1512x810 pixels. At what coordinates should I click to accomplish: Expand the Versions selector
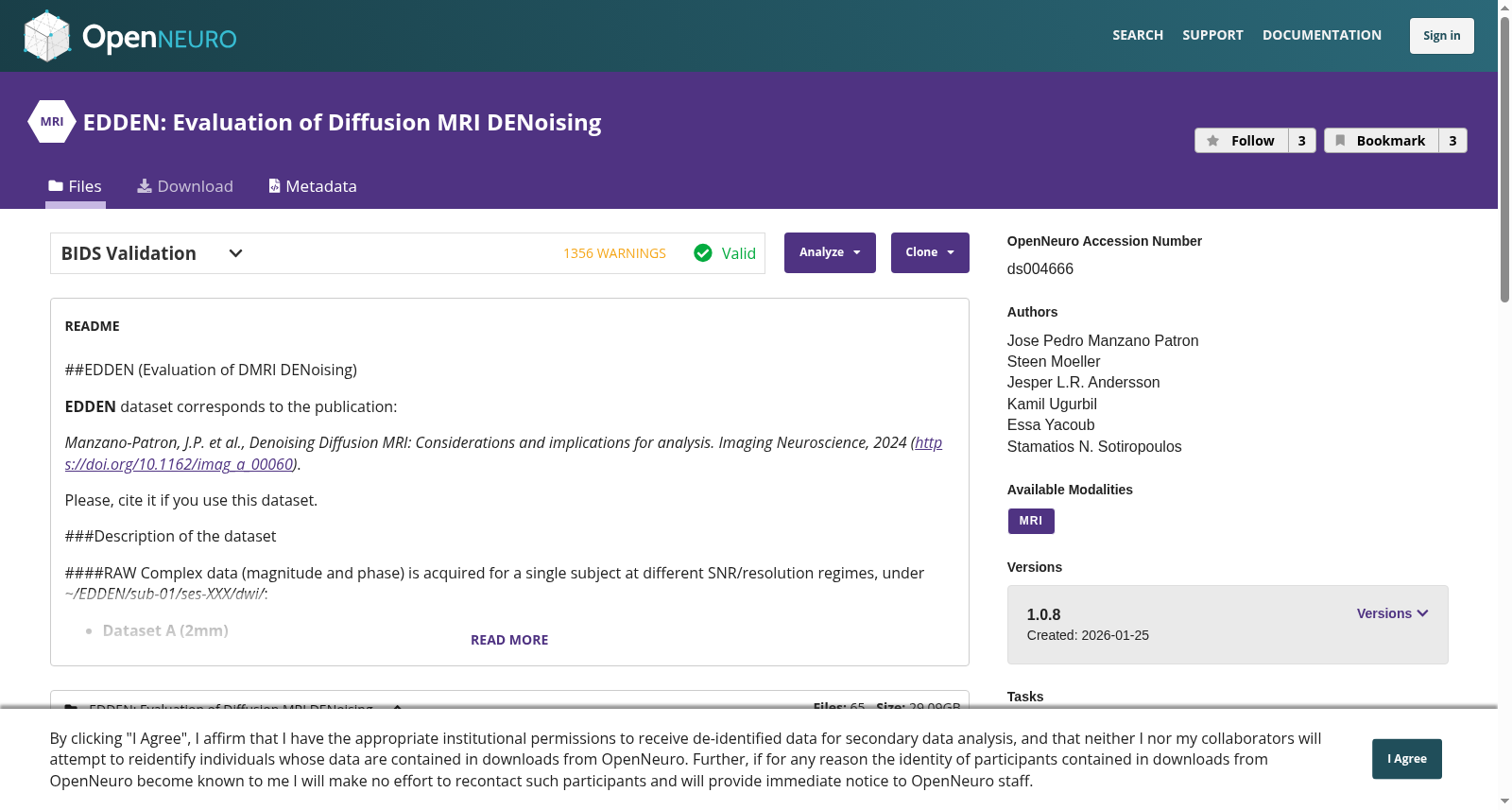tap(1392, 613)
